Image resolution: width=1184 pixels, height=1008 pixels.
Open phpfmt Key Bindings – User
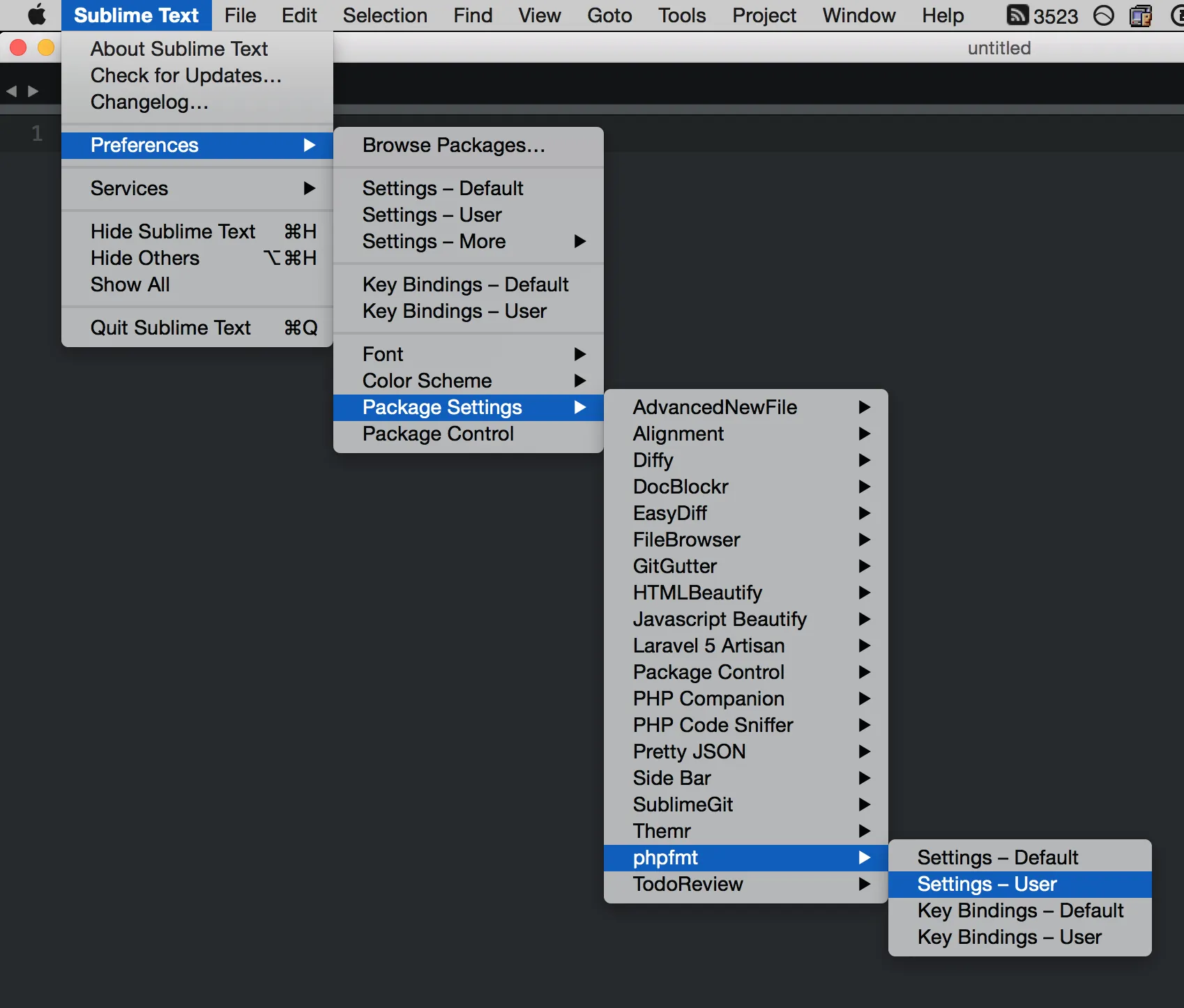pos(1020,937)
